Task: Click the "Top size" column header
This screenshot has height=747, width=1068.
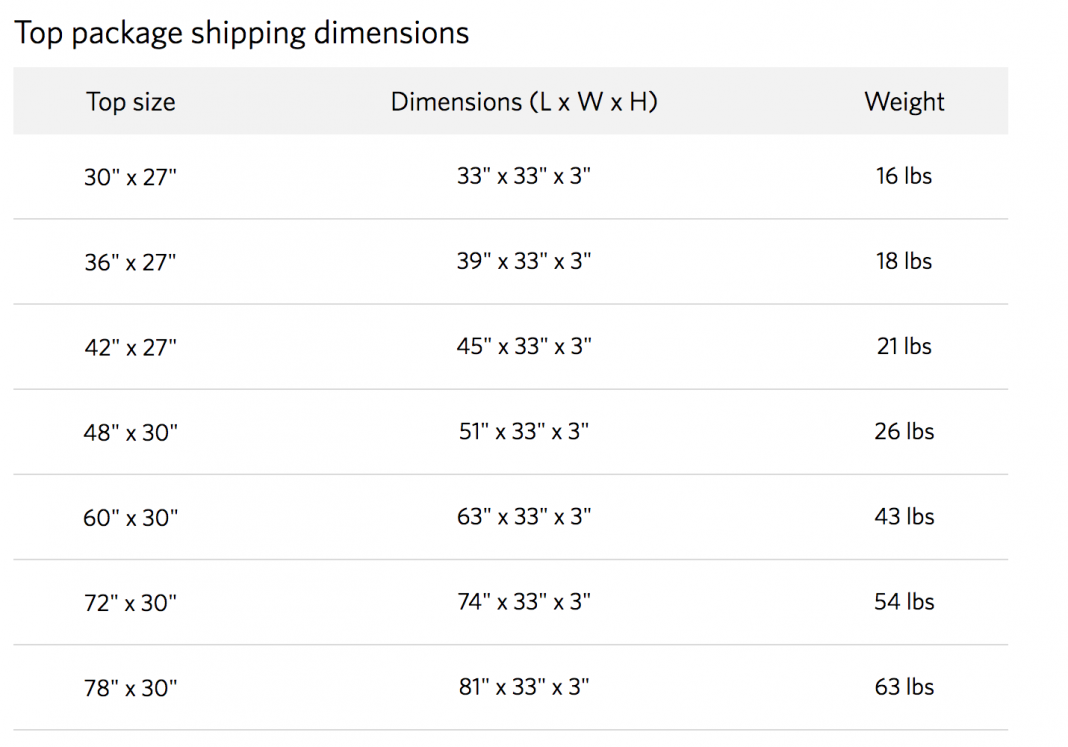Action: tap(130, 102)
